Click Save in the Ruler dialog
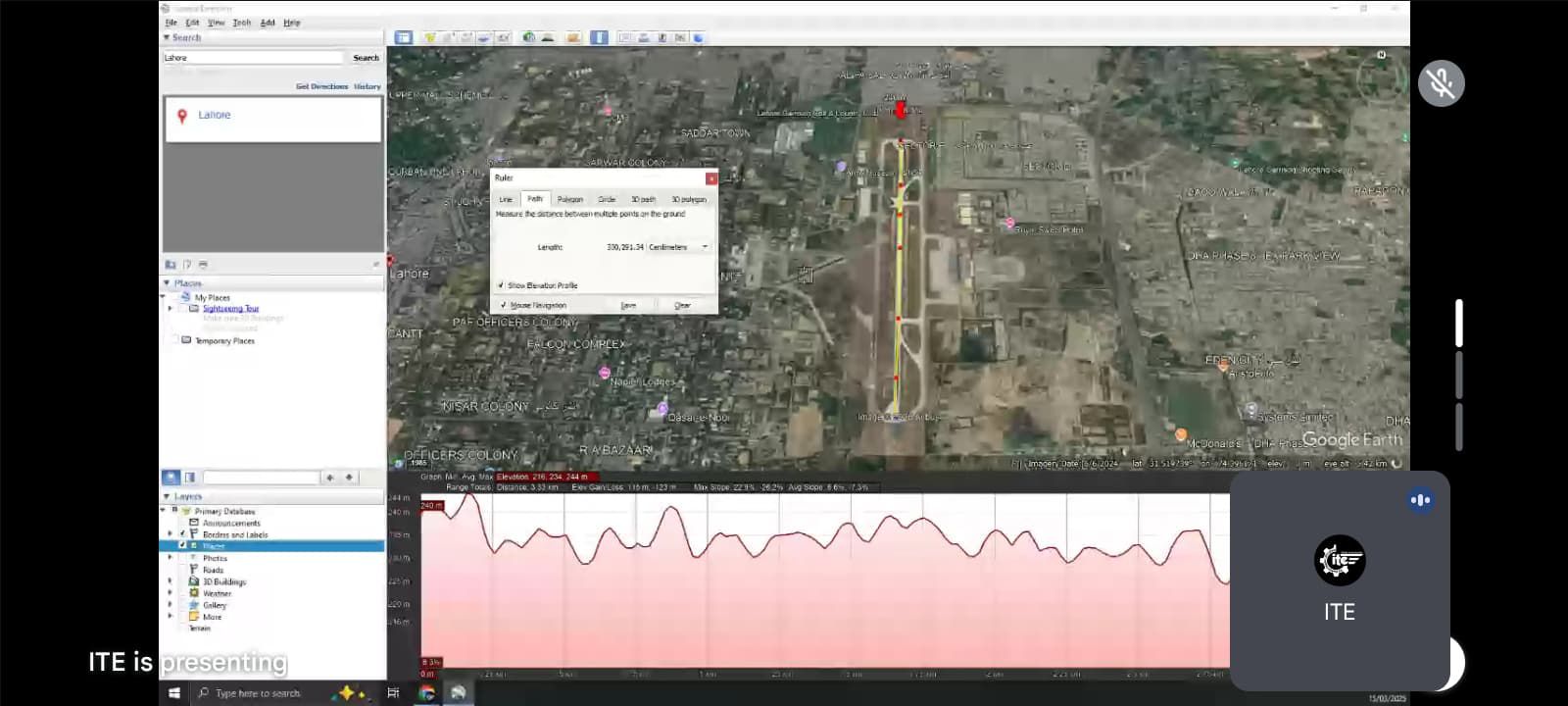Viewport: 1568px width, 706px height. coord(628,305)
